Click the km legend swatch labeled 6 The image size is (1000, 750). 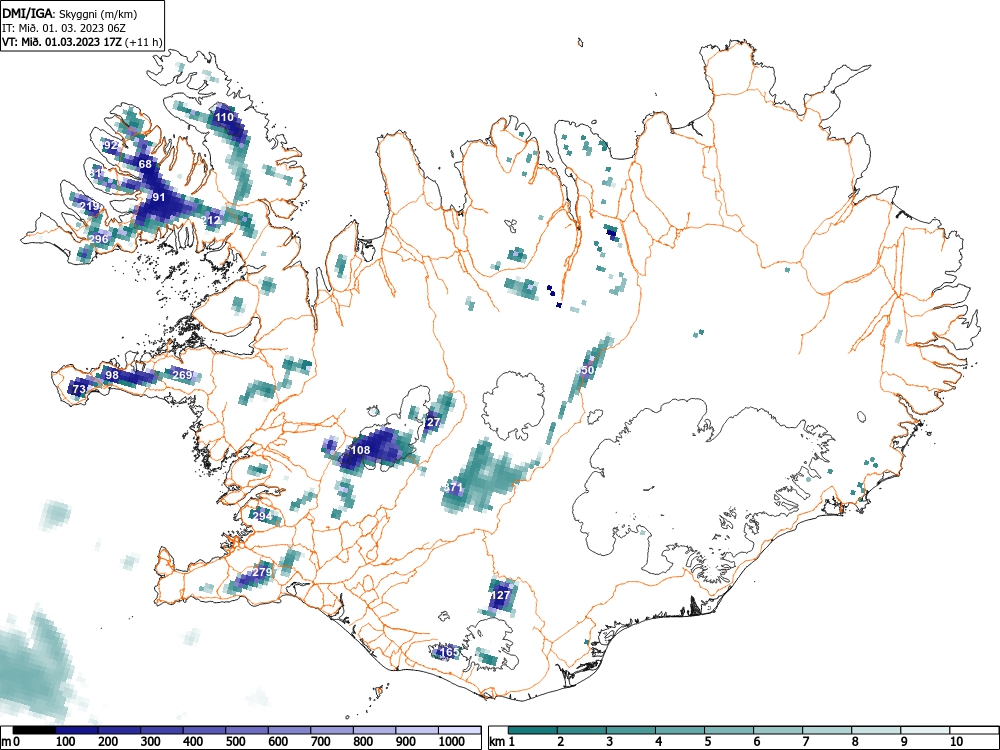pos(778,730)
